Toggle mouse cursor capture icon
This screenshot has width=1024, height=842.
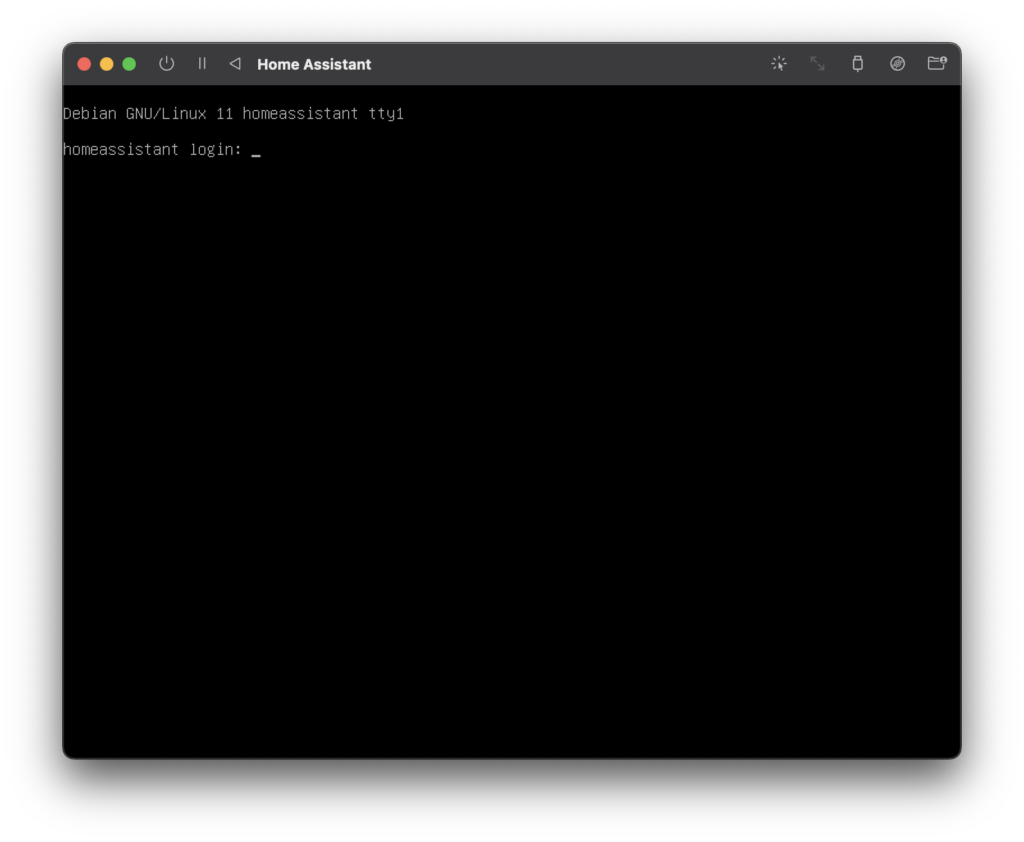778,63
